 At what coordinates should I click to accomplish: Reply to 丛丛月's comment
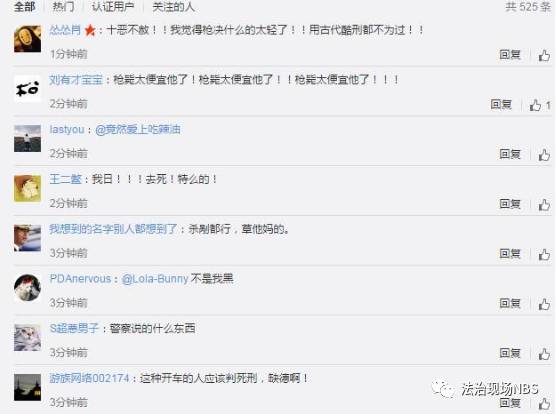(x=510, y=54)
